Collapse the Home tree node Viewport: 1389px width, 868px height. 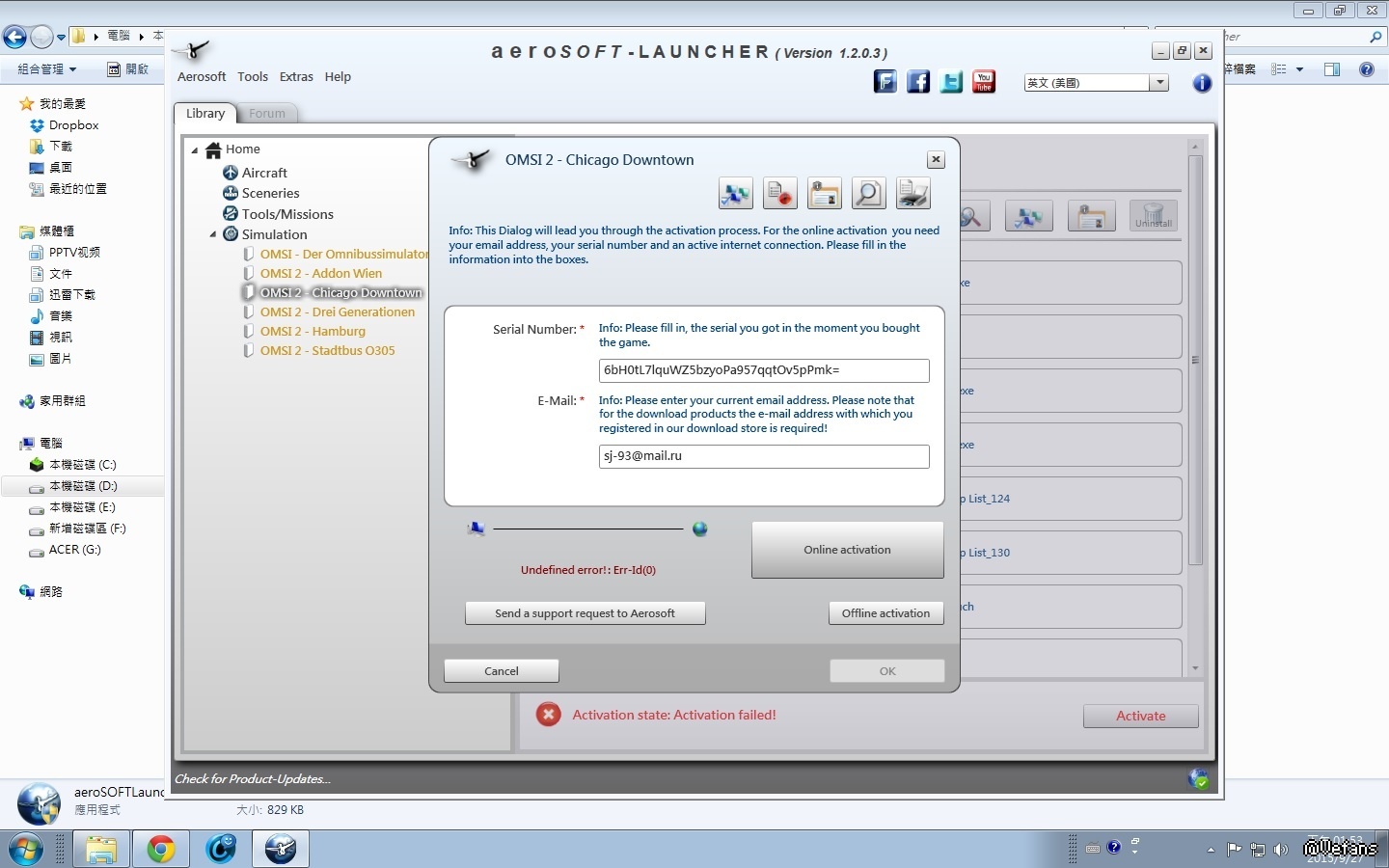point(195,150)
